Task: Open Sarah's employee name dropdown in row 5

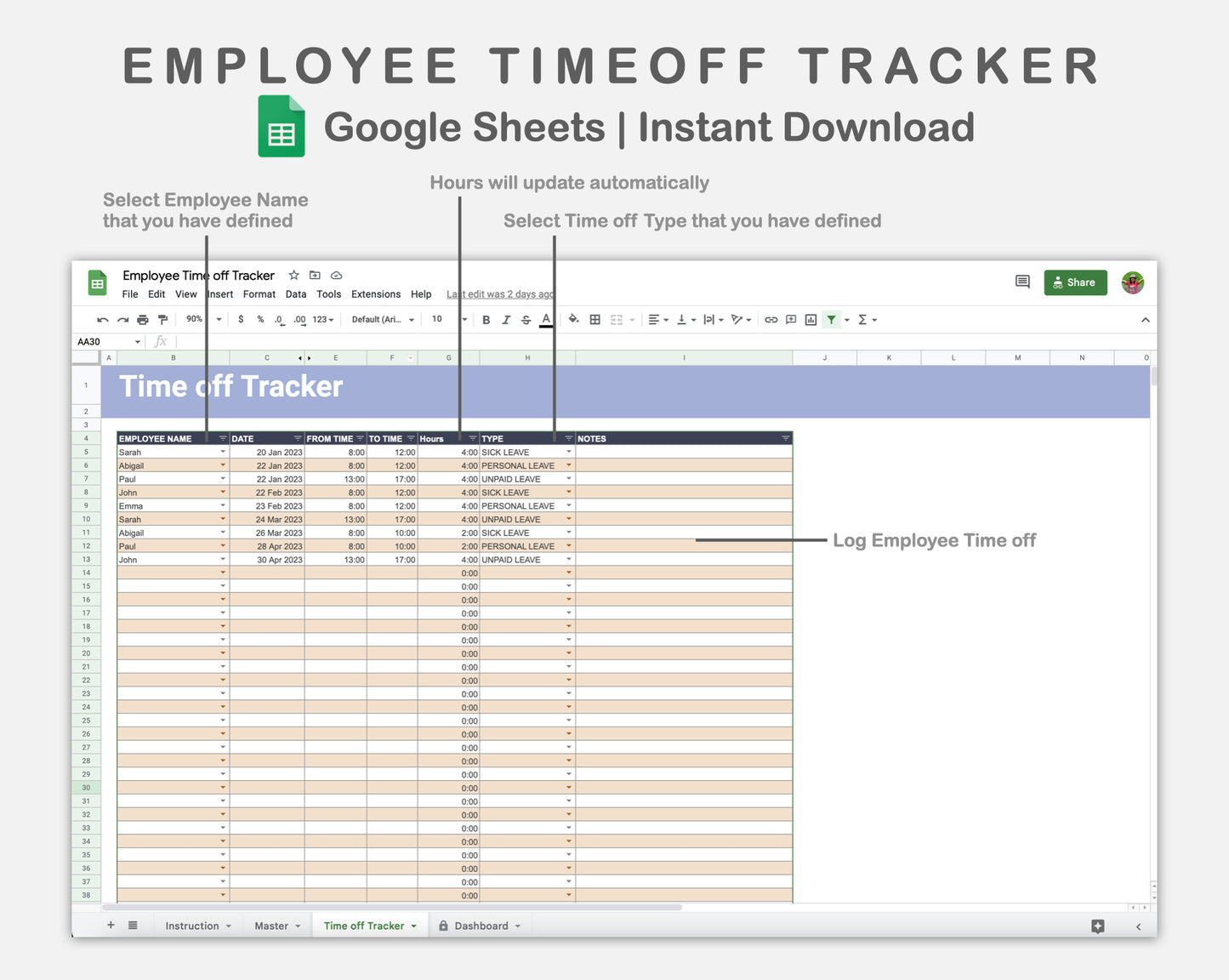Action: [x=222, y=452]
